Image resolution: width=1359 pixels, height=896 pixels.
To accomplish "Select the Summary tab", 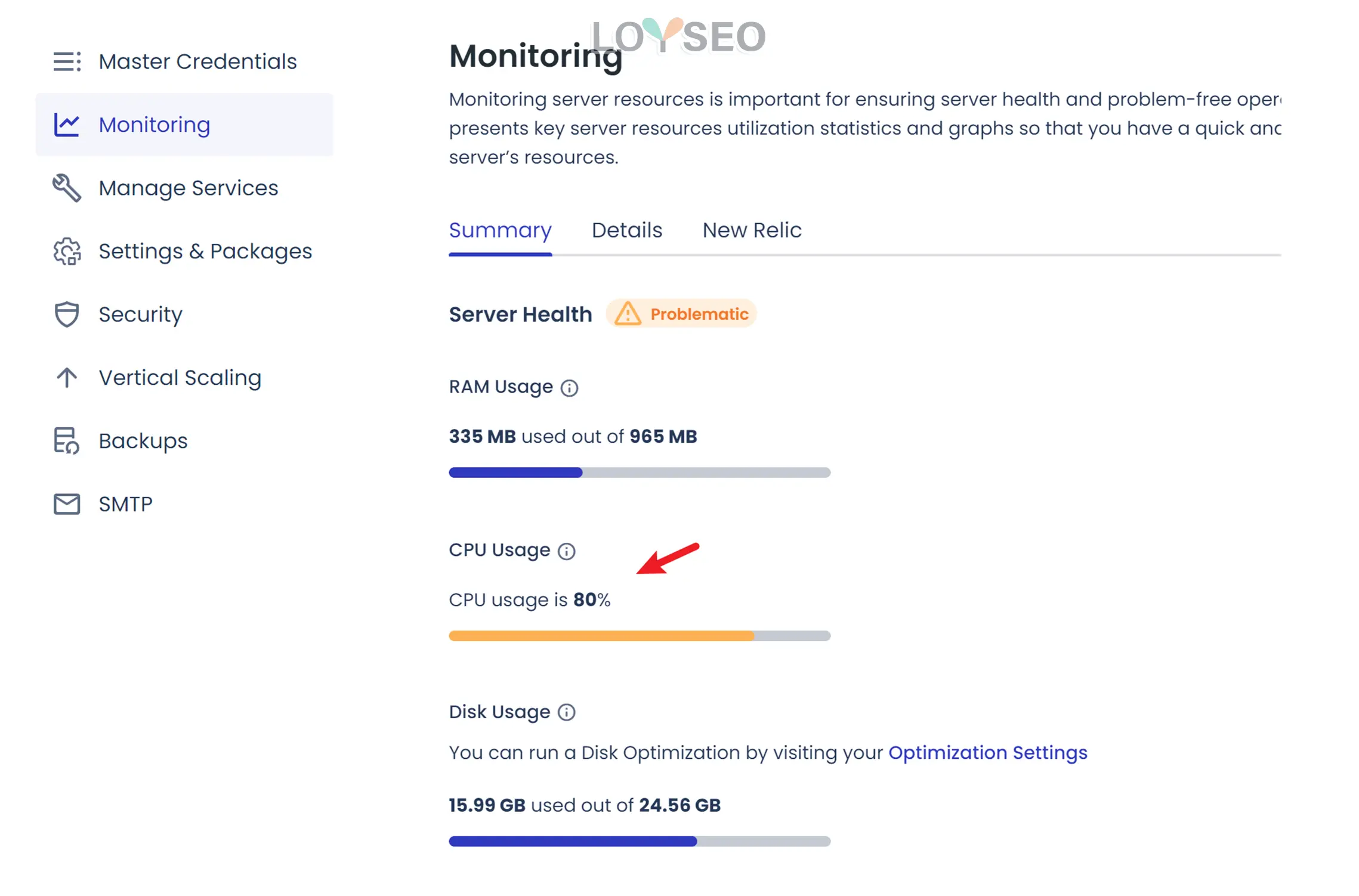I will coord(500,229).
